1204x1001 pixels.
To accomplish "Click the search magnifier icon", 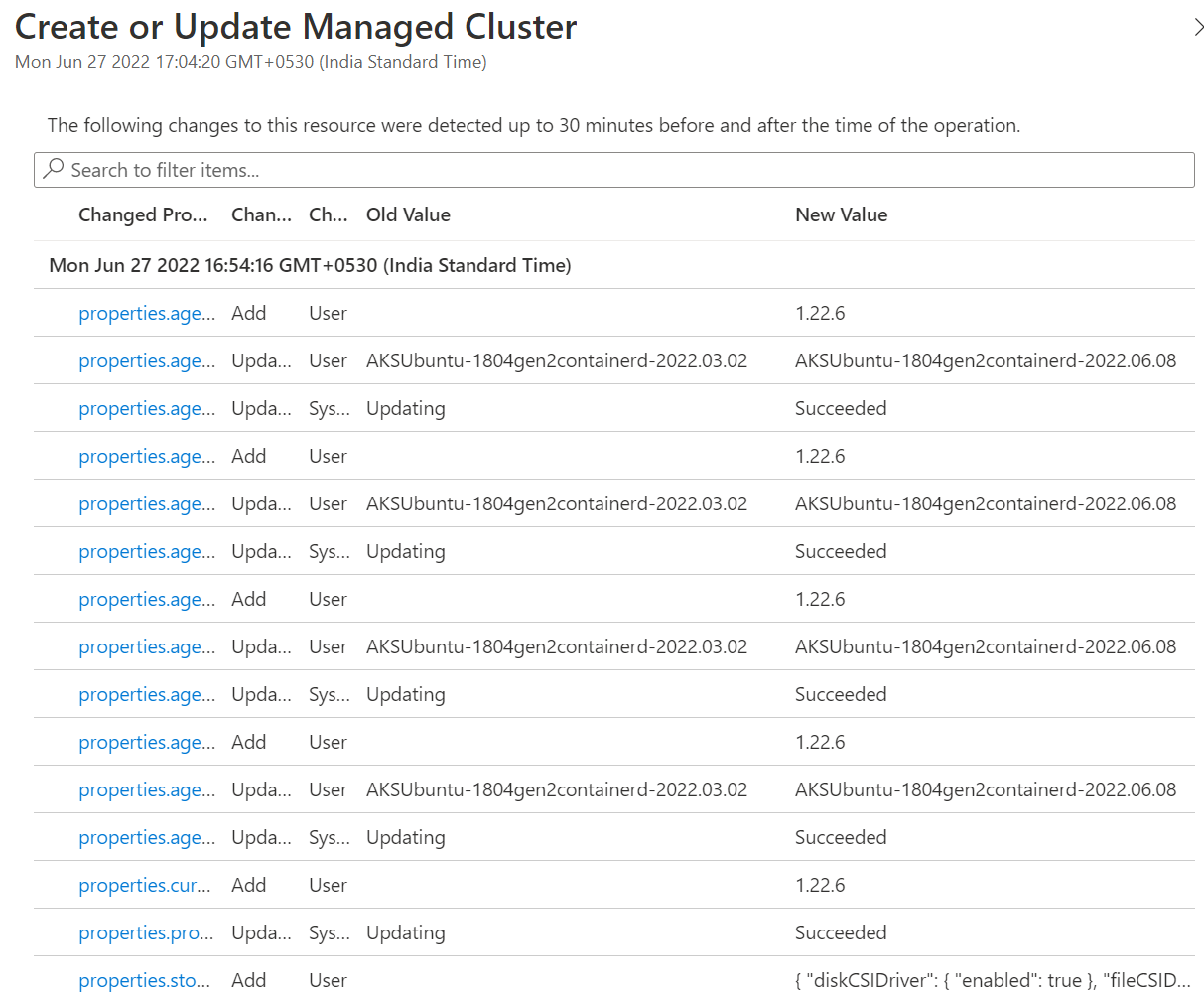I will tap(54, 169).
